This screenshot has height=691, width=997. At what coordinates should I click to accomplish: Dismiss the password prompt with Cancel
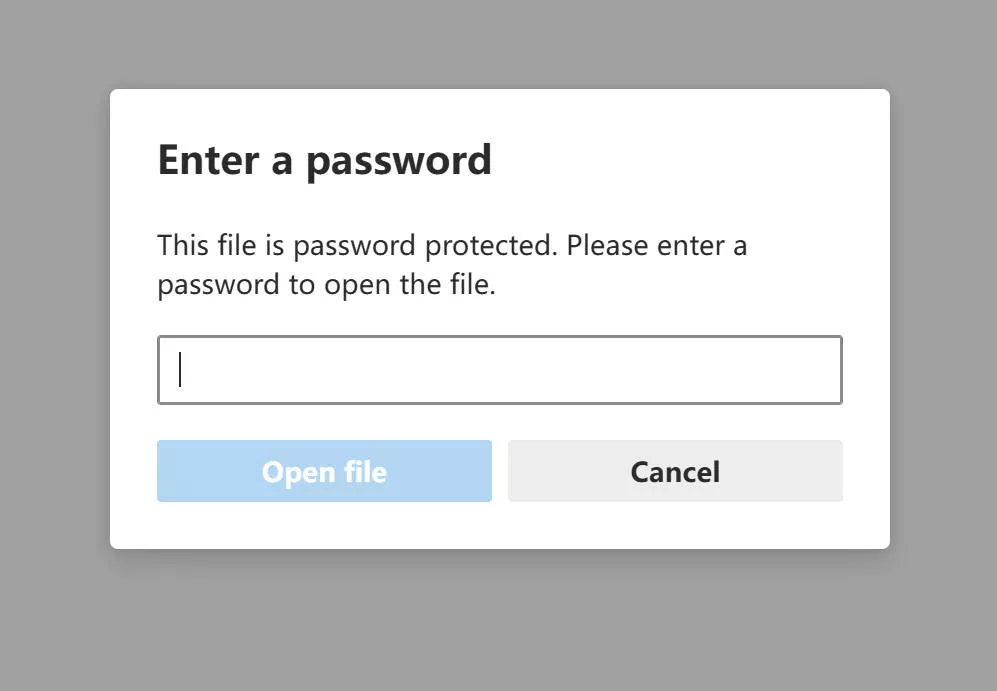[x=675, y=471]
